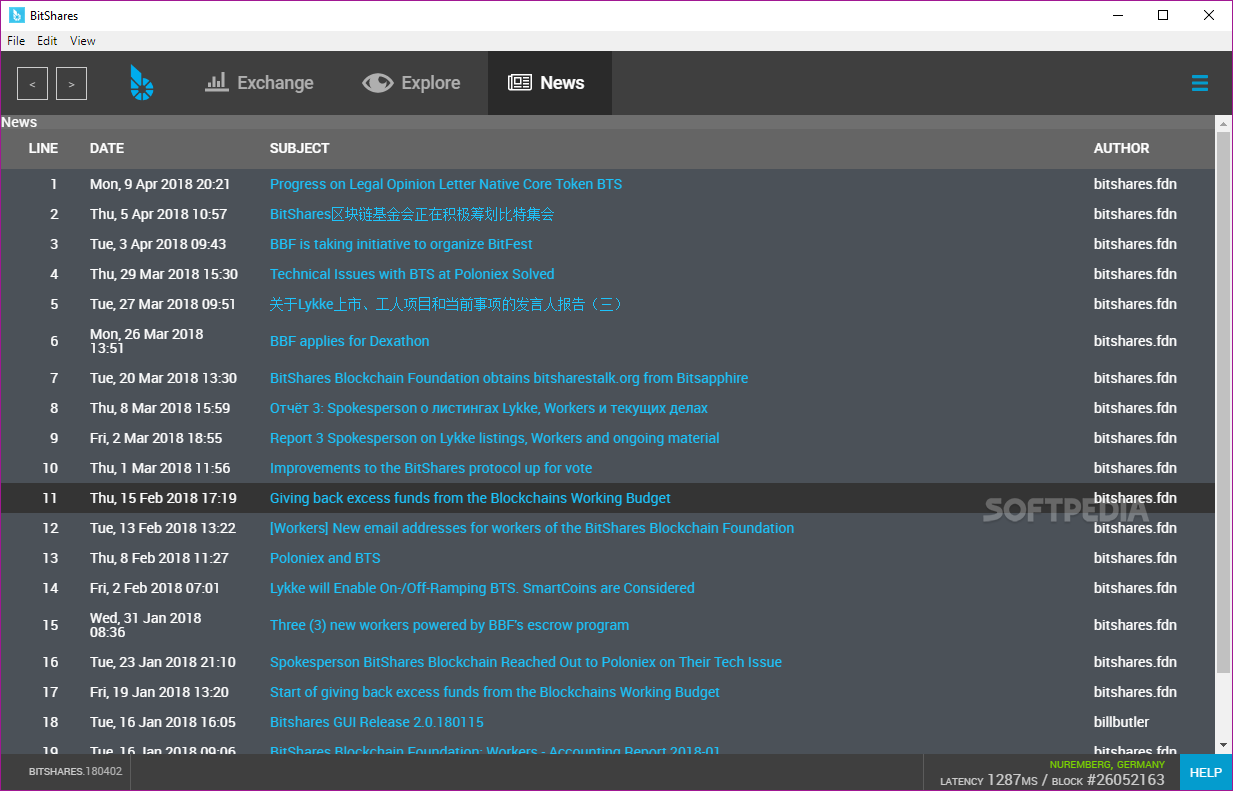Open 'Three (3) new workers' article
Image resolution: width=1233 pixels, height=791 pixels.
point(449,625)
